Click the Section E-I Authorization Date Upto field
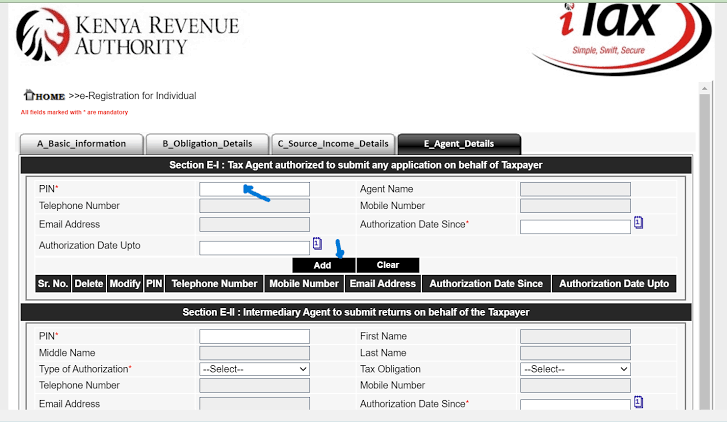727x422 pixels. point(255,248)
